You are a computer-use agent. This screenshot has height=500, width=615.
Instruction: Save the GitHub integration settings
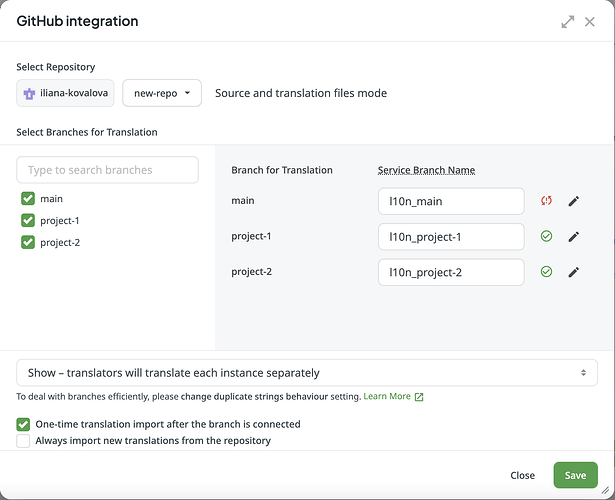pyautogui.click(x=575, y=475)
